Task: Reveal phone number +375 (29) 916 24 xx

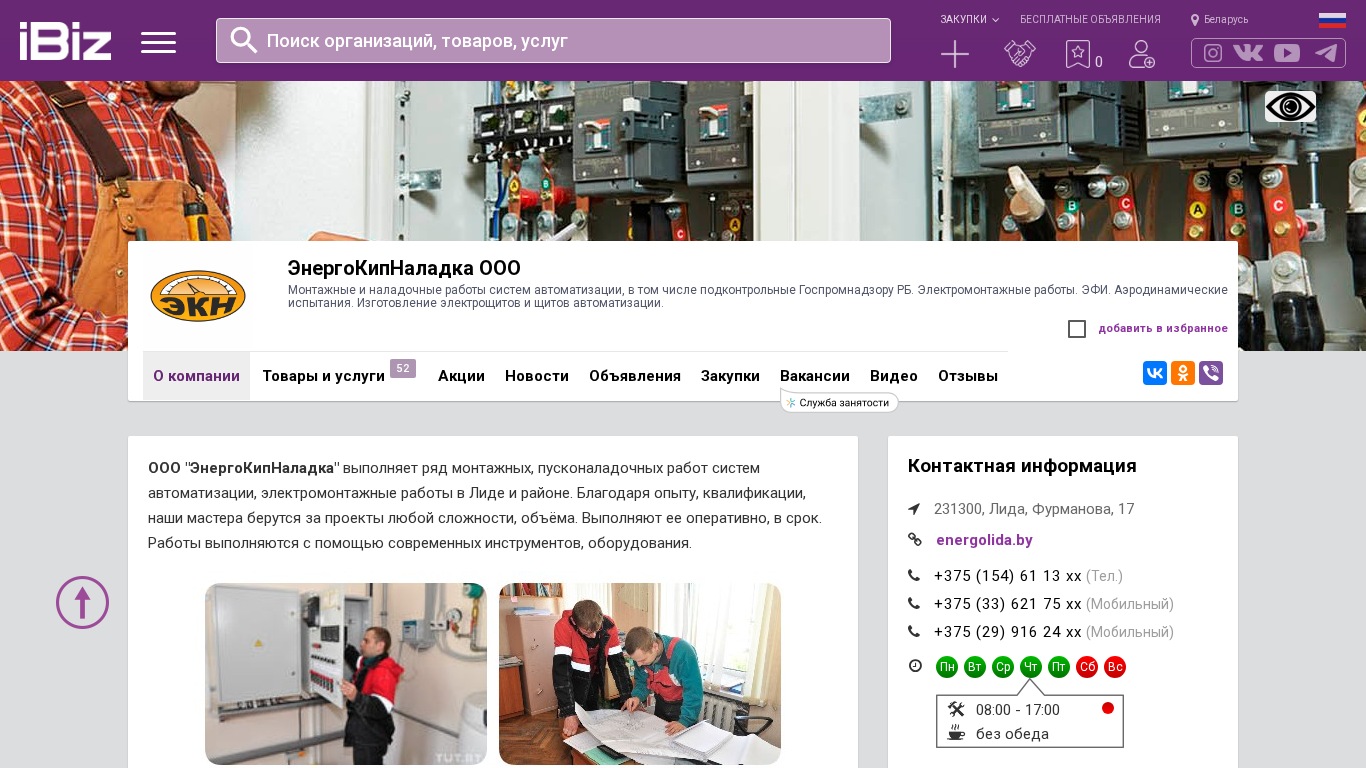Action: pyautogui.click(x=1008, y=632)
